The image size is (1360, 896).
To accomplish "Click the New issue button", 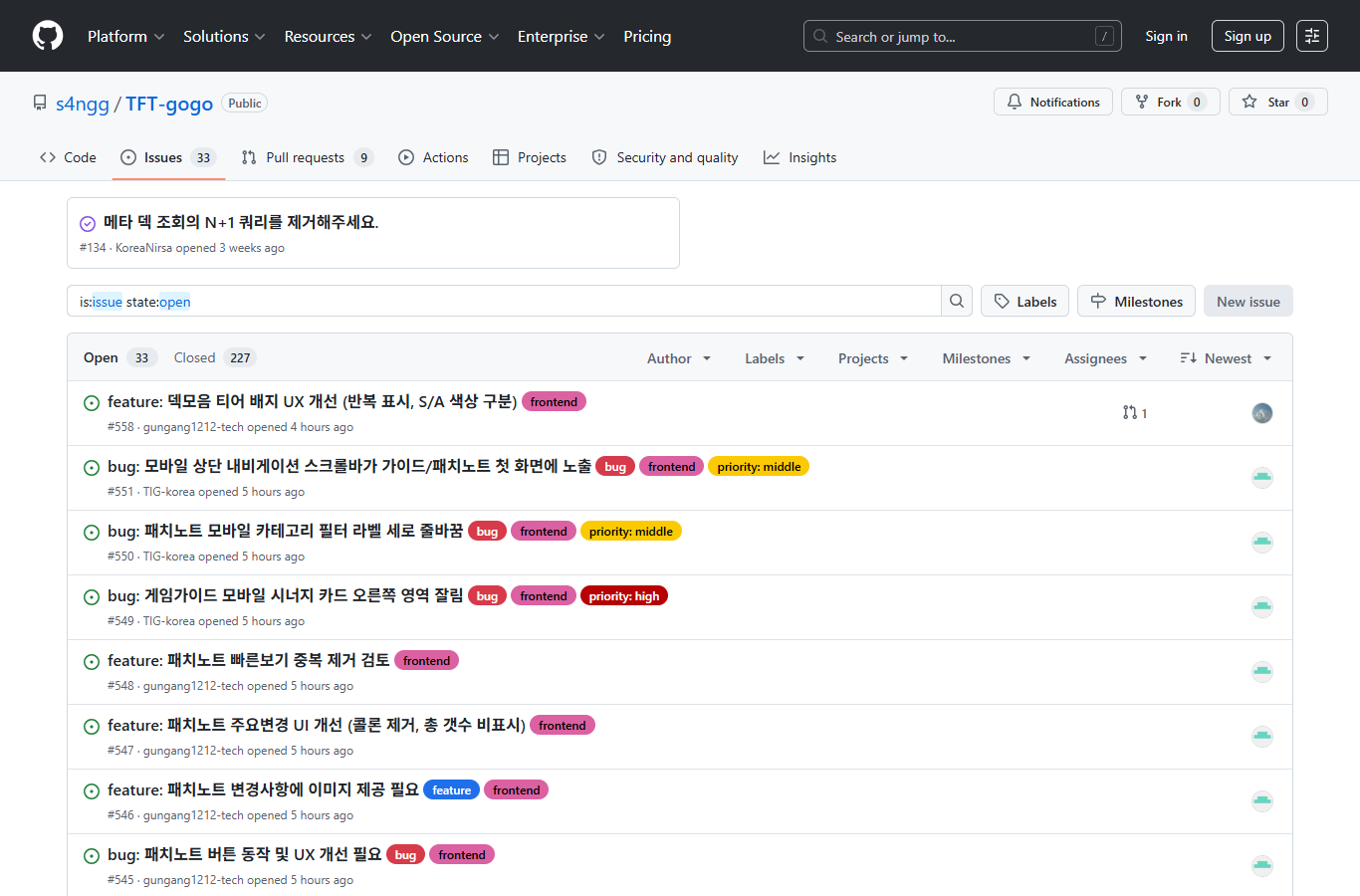I will (1248, 301).
